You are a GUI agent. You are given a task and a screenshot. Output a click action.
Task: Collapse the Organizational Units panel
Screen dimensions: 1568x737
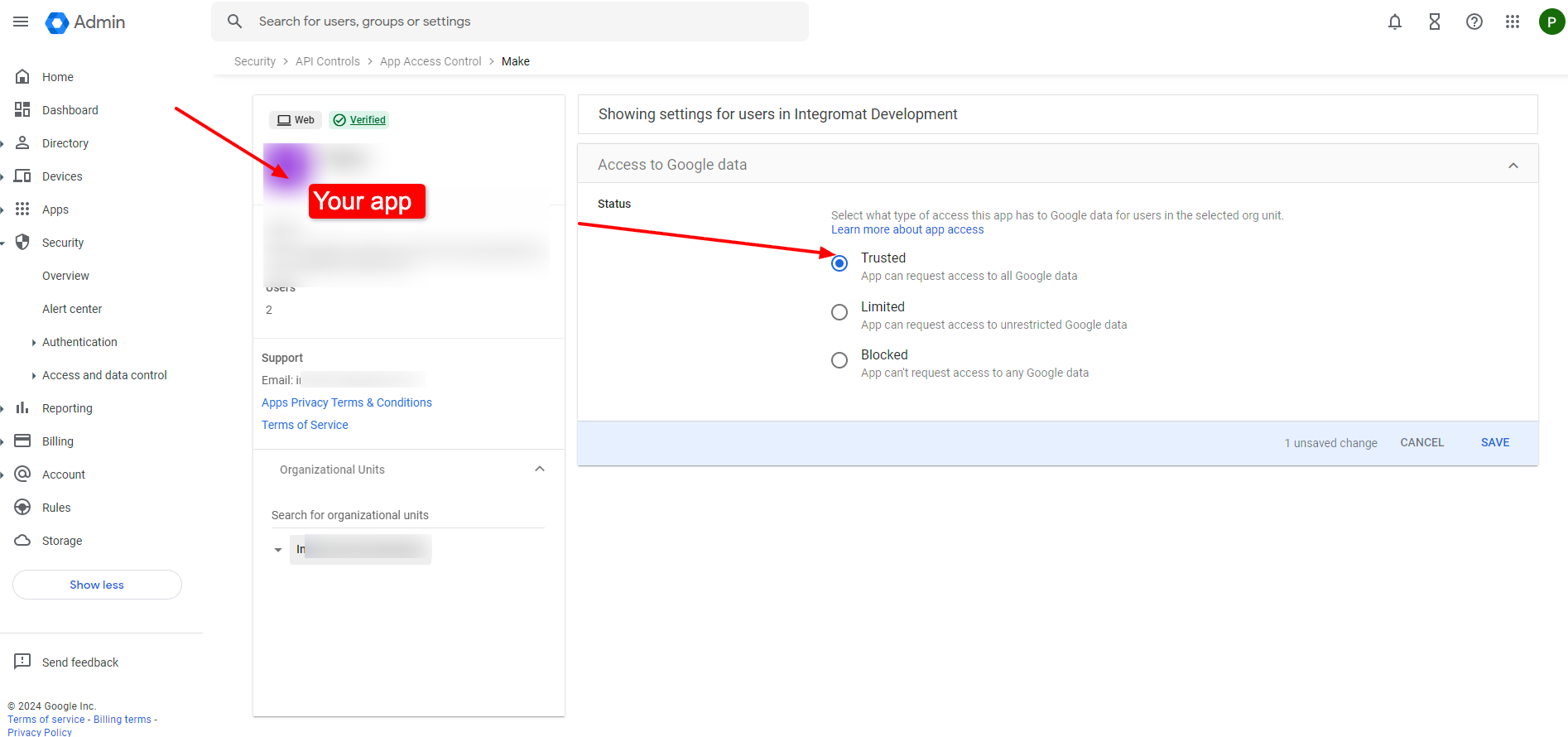tap(540, 470)
